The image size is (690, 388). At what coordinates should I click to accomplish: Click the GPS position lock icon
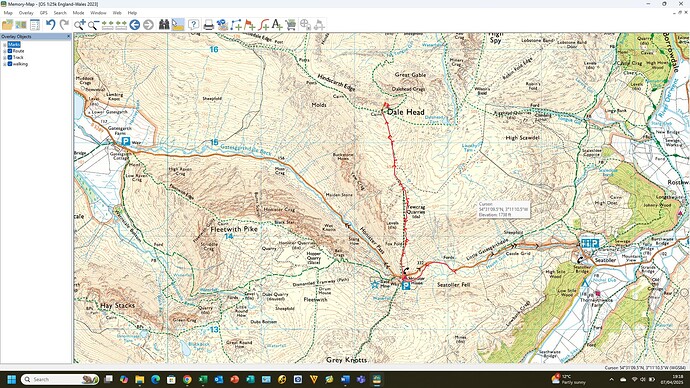pos(305,25)
